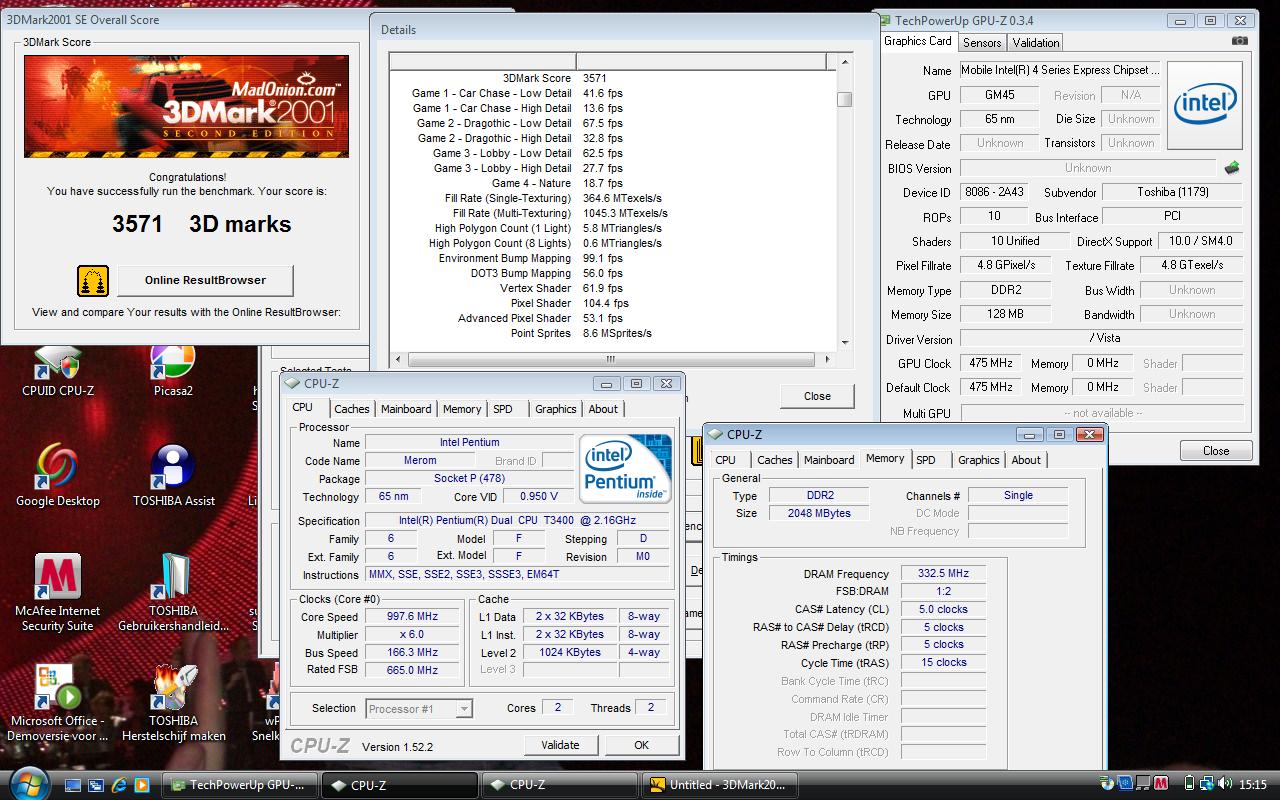Screen dimensions: 1280x800
Task: Click the blue square tray icon
Action: pyautogui.click(x=1125, y=784)
